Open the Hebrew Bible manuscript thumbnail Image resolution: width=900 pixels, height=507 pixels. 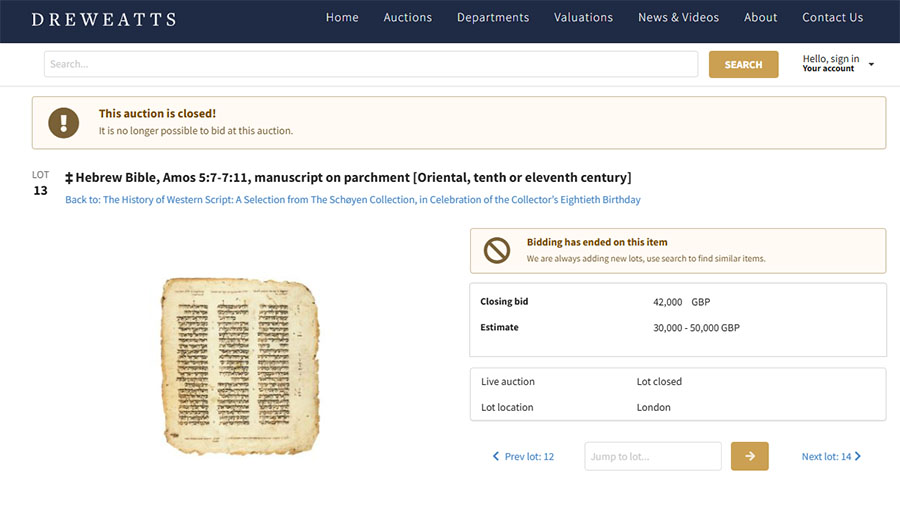tap(240, 366)
